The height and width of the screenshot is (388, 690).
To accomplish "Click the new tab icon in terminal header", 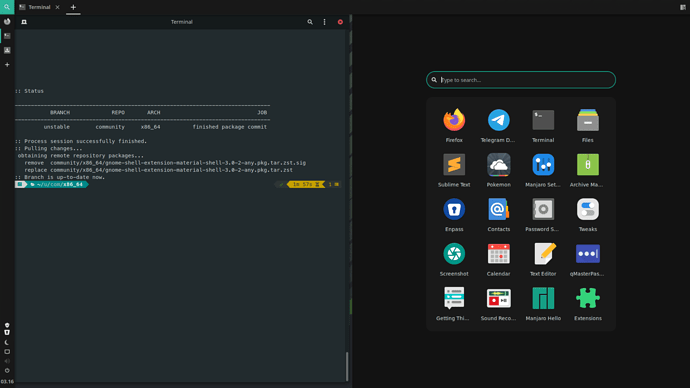I will tap(24, 22).
